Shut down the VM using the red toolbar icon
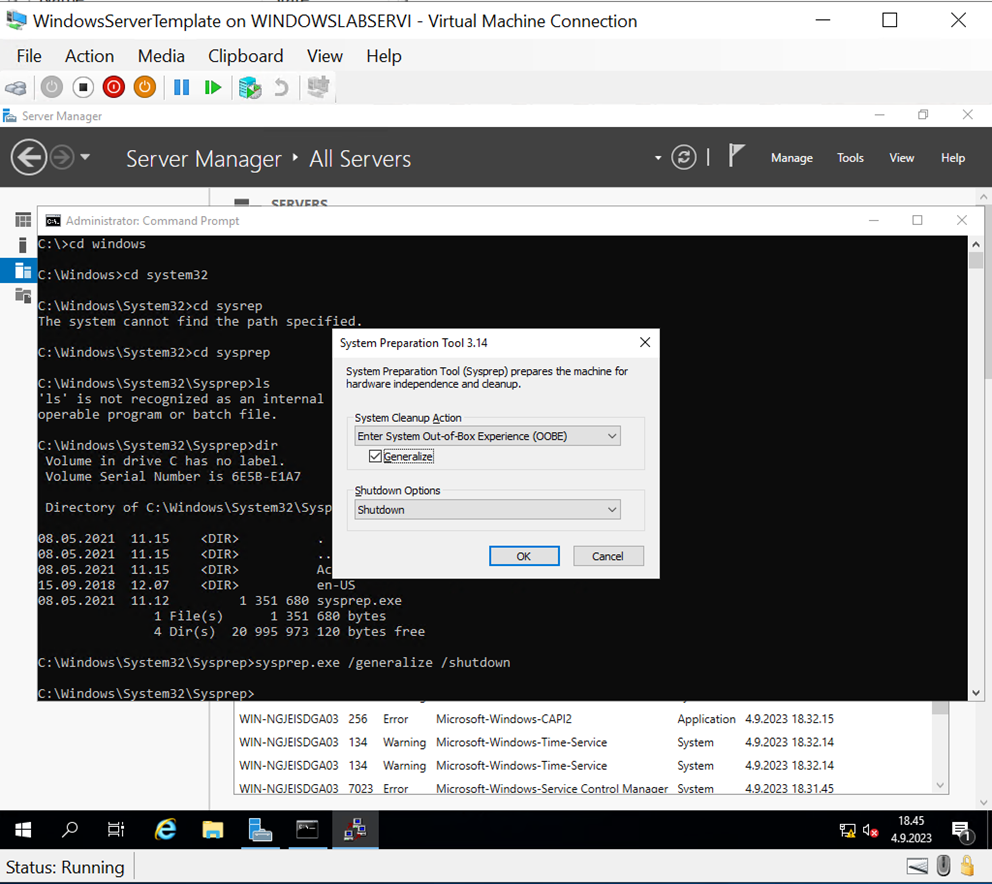Viewport: 992px width, 884px height. (x=114, y=87)
